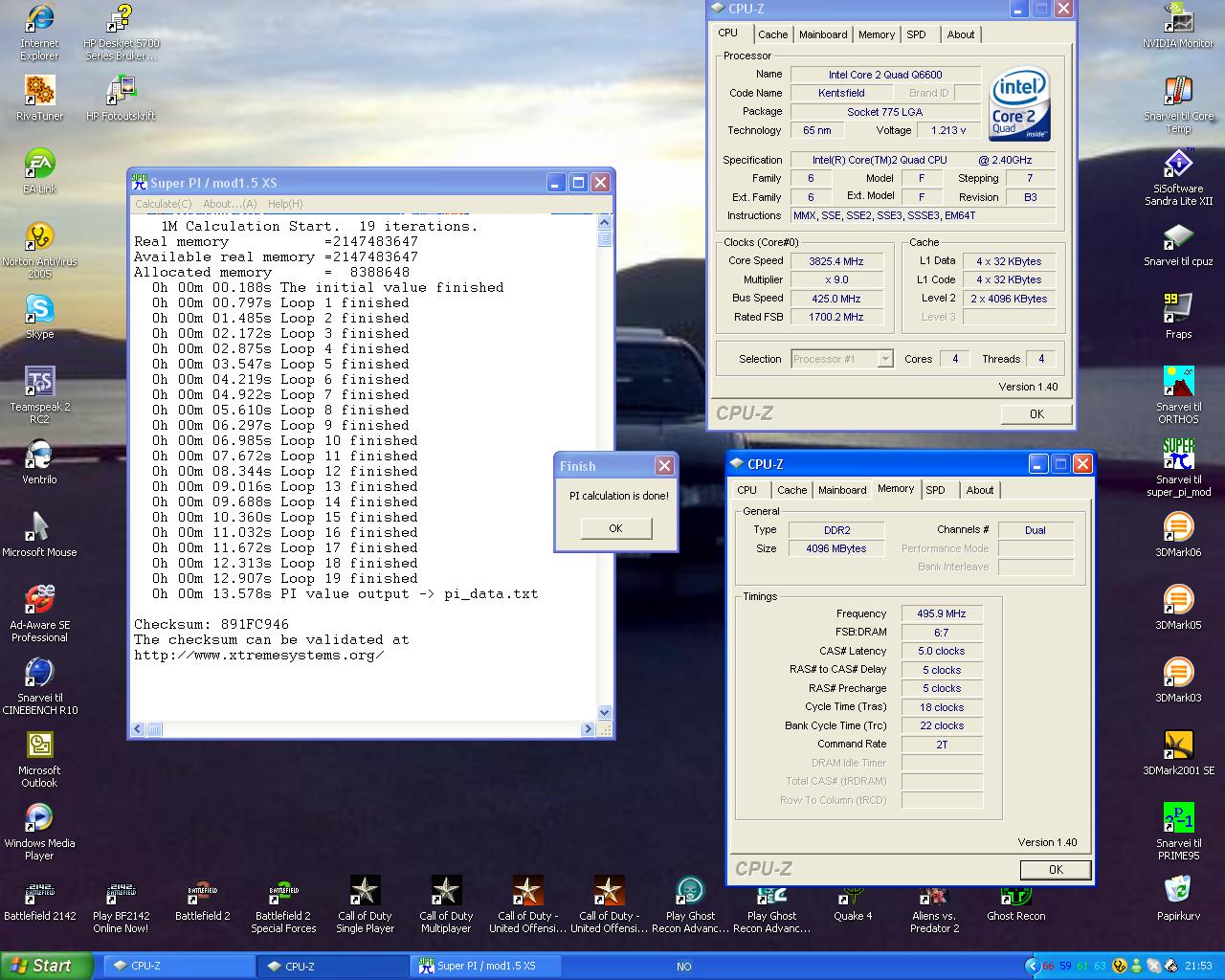Open RivaTuner desktop shortcut

[x=39, y=98]
